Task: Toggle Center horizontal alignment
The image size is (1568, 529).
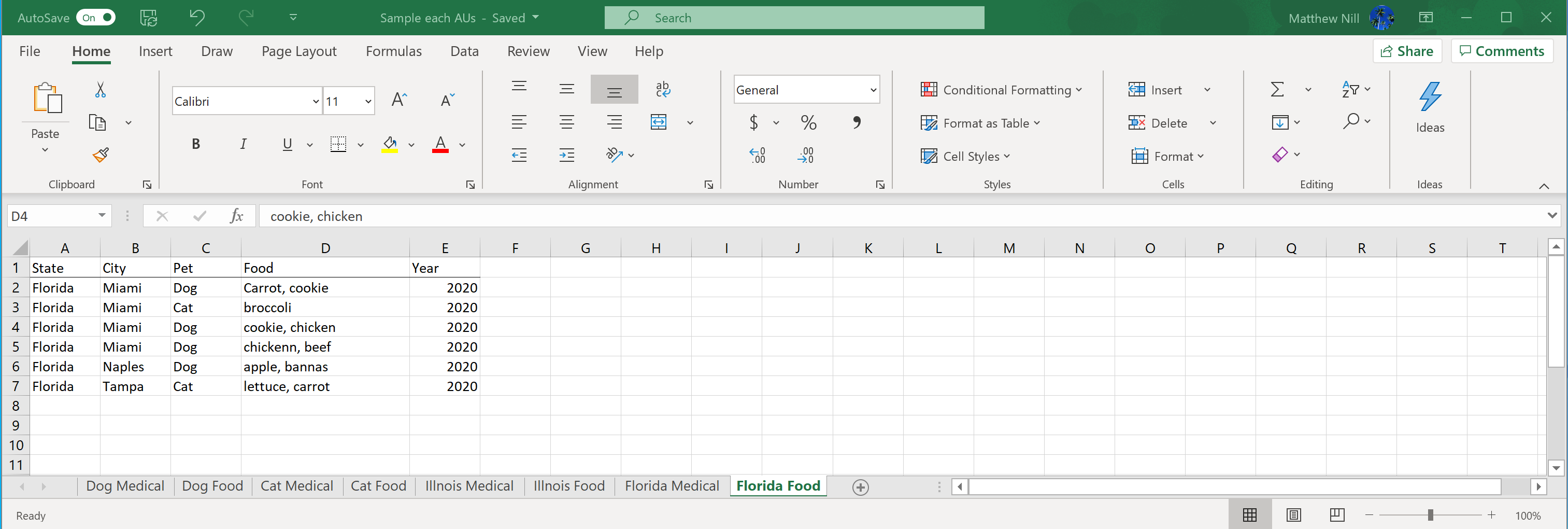Action: tap(567, 122)
